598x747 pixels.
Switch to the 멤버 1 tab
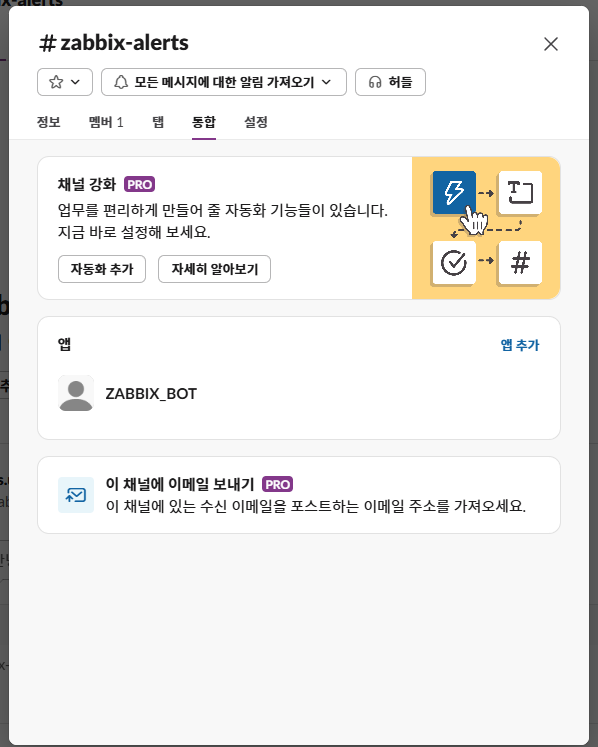click(x=106, y=122)
